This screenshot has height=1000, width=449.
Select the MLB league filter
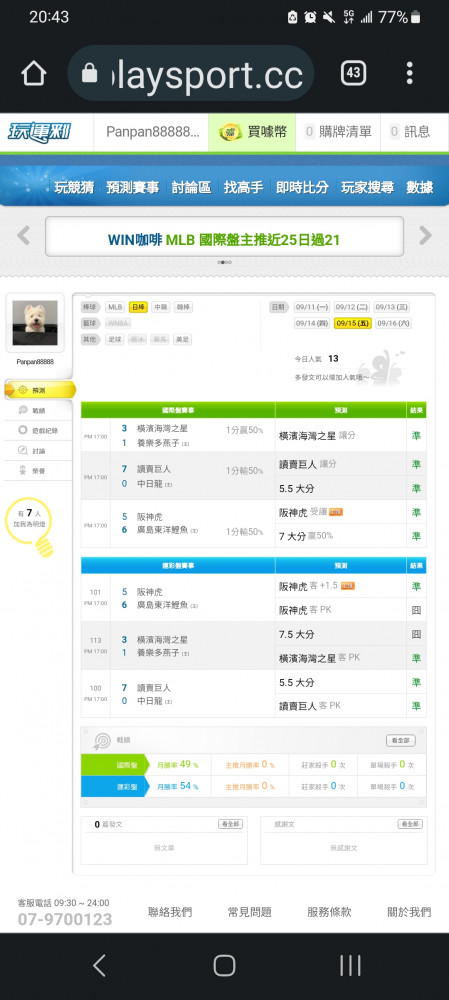(115, 307)
